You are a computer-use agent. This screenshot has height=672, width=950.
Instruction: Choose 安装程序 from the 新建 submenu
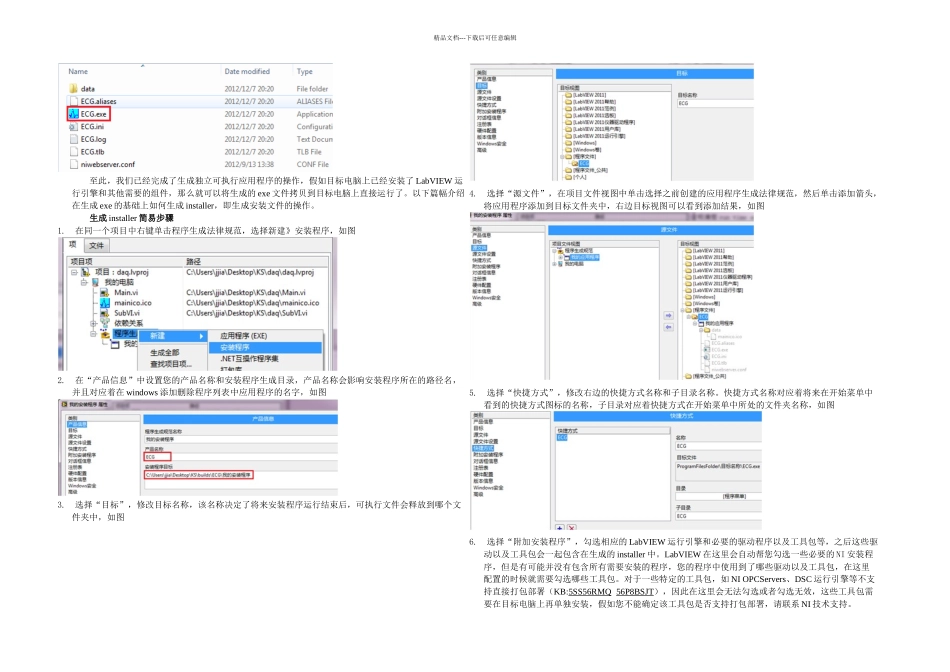click(x=265, y=347)
